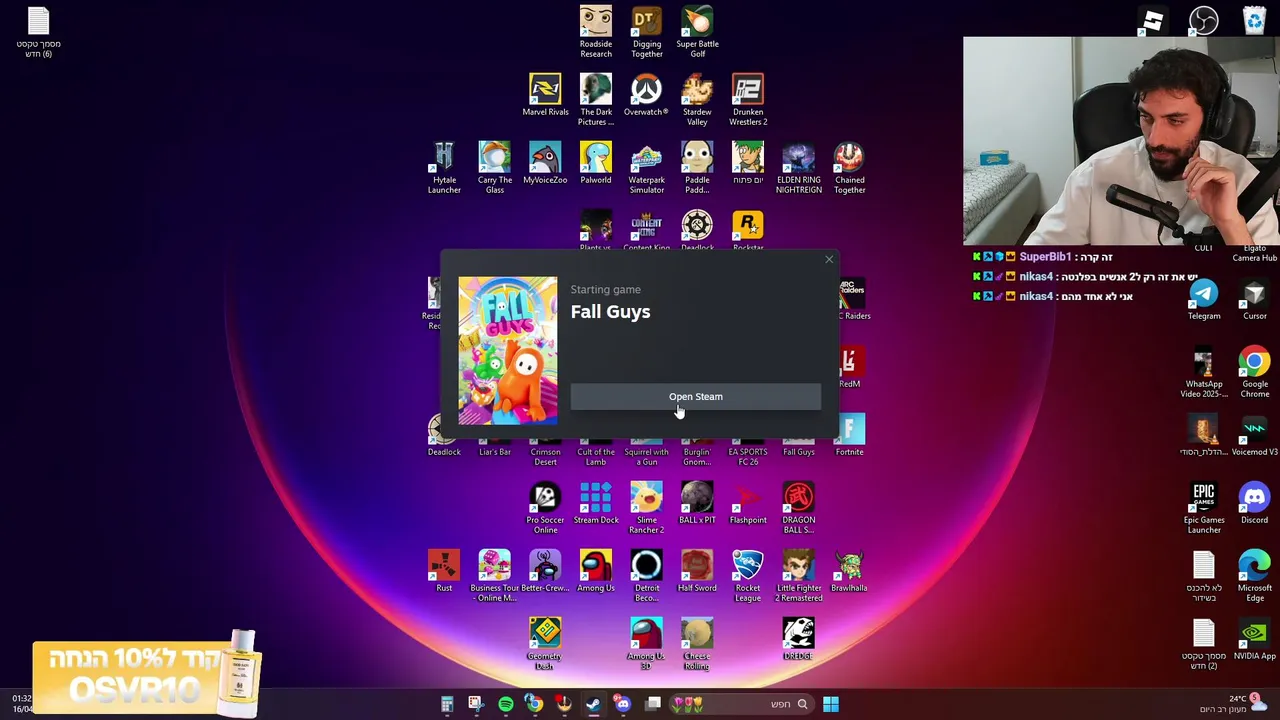
Task: Select Carry The Glass icon
Action: click(495, 168)
